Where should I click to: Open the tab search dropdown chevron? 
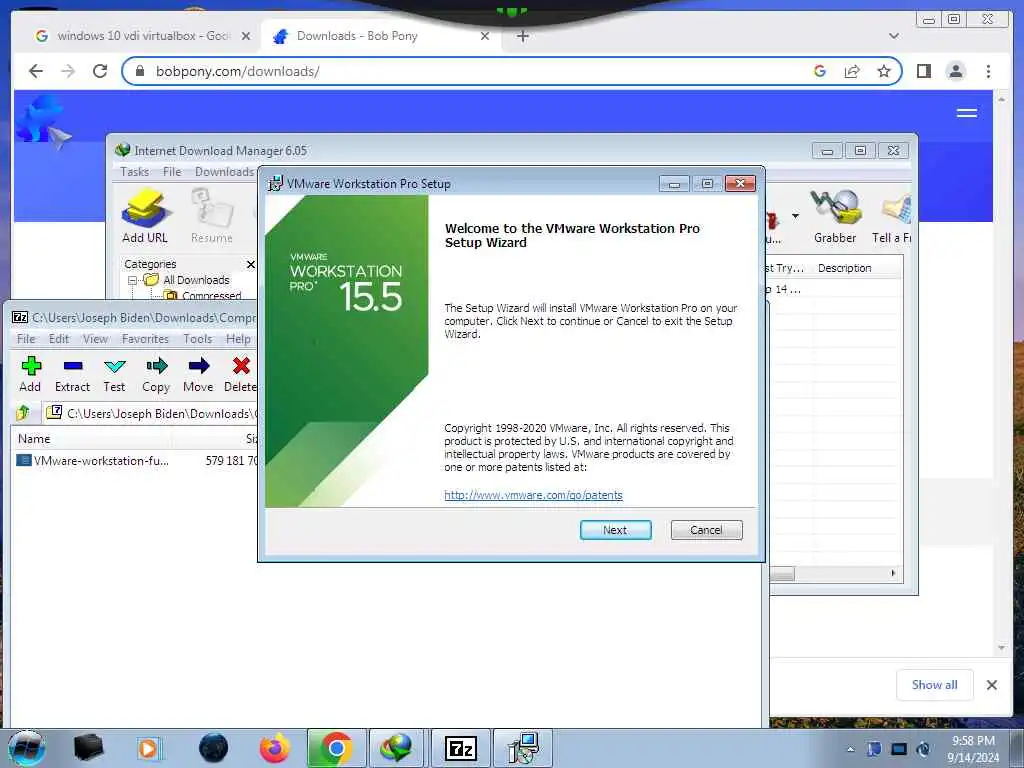click(894, 36)
